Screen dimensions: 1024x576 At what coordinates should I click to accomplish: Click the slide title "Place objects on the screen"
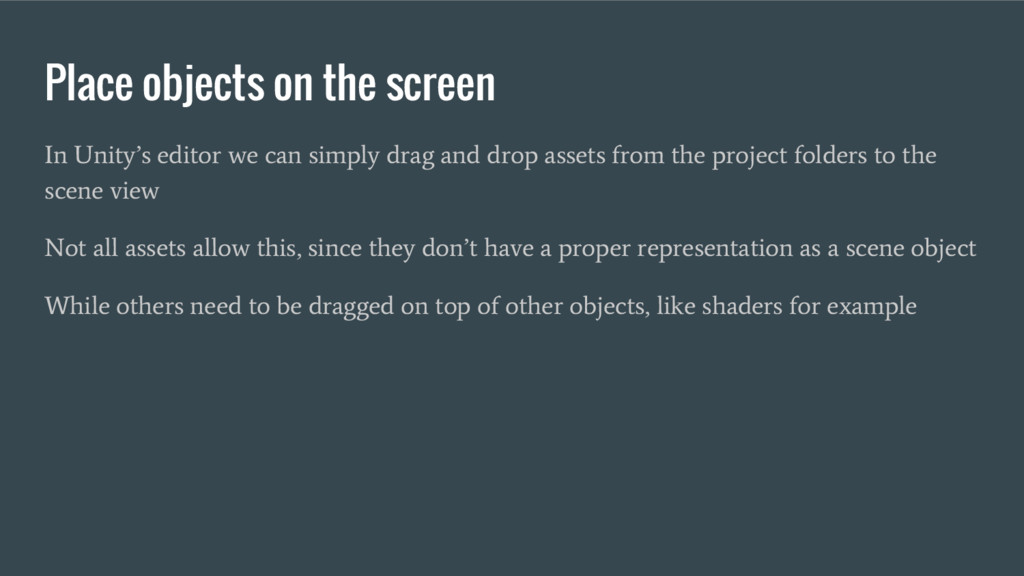pyautogui.click(x=270, y=84)
